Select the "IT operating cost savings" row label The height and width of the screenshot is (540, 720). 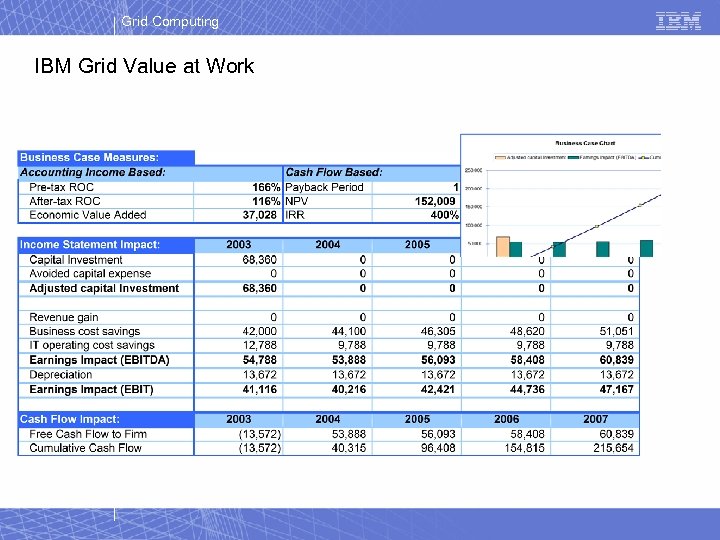(x=92, y=345)
